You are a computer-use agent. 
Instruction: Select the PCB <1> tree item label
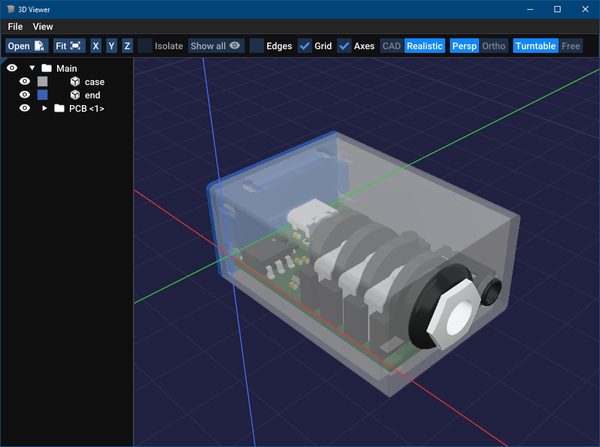86,109
